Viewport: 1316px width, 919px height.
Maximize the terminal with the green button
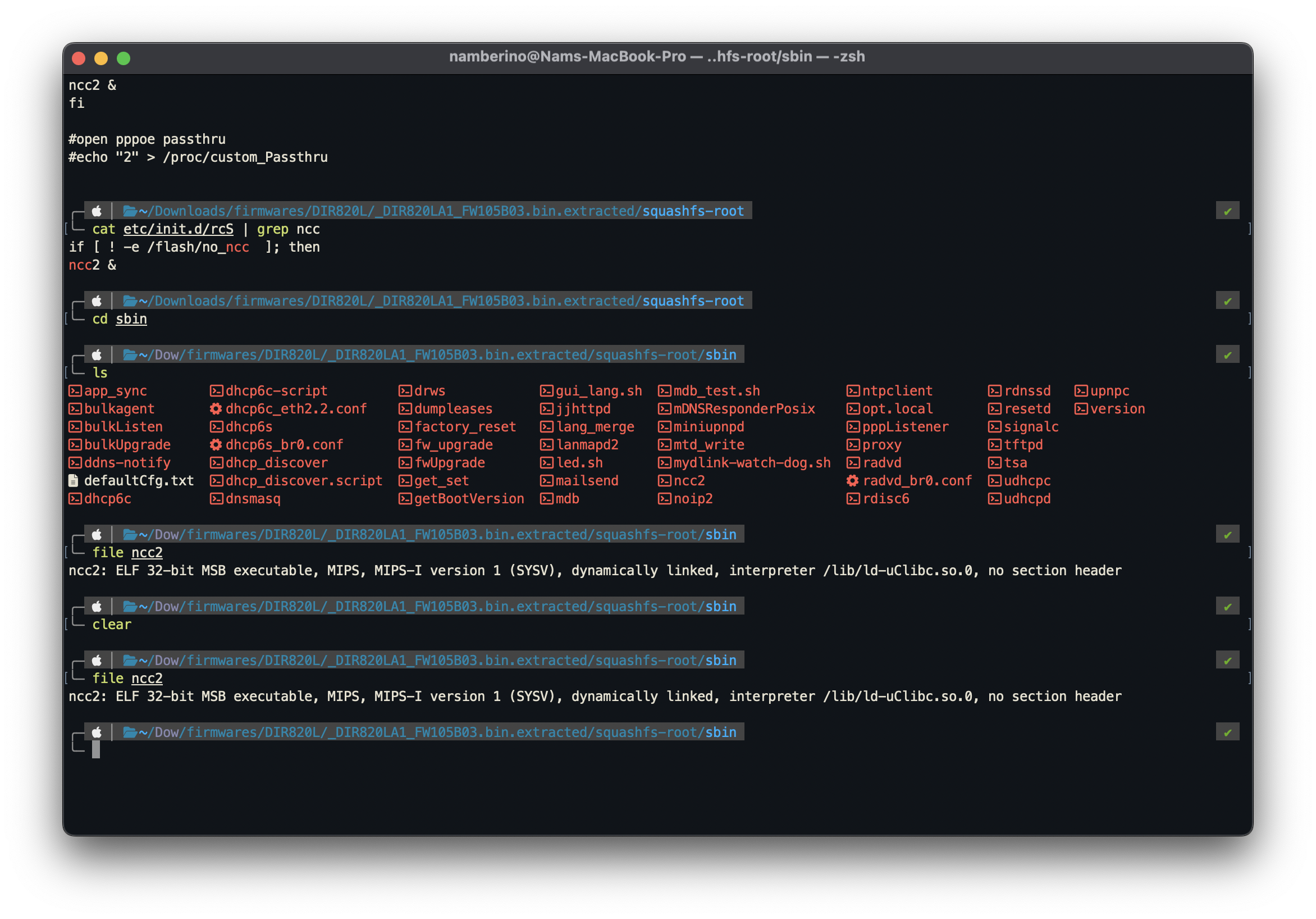click(124, 58)
